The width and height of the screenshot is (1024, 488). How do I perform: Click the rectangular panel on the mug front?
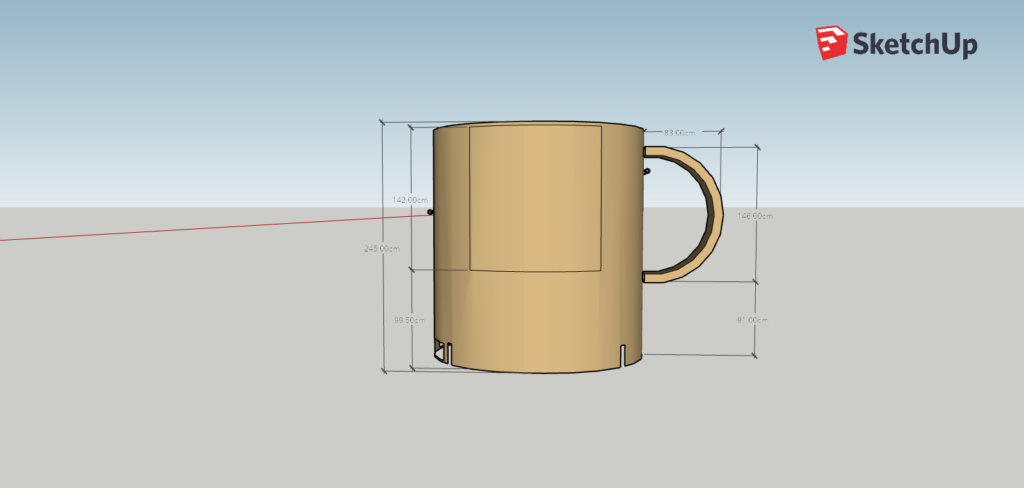(535, 198)
